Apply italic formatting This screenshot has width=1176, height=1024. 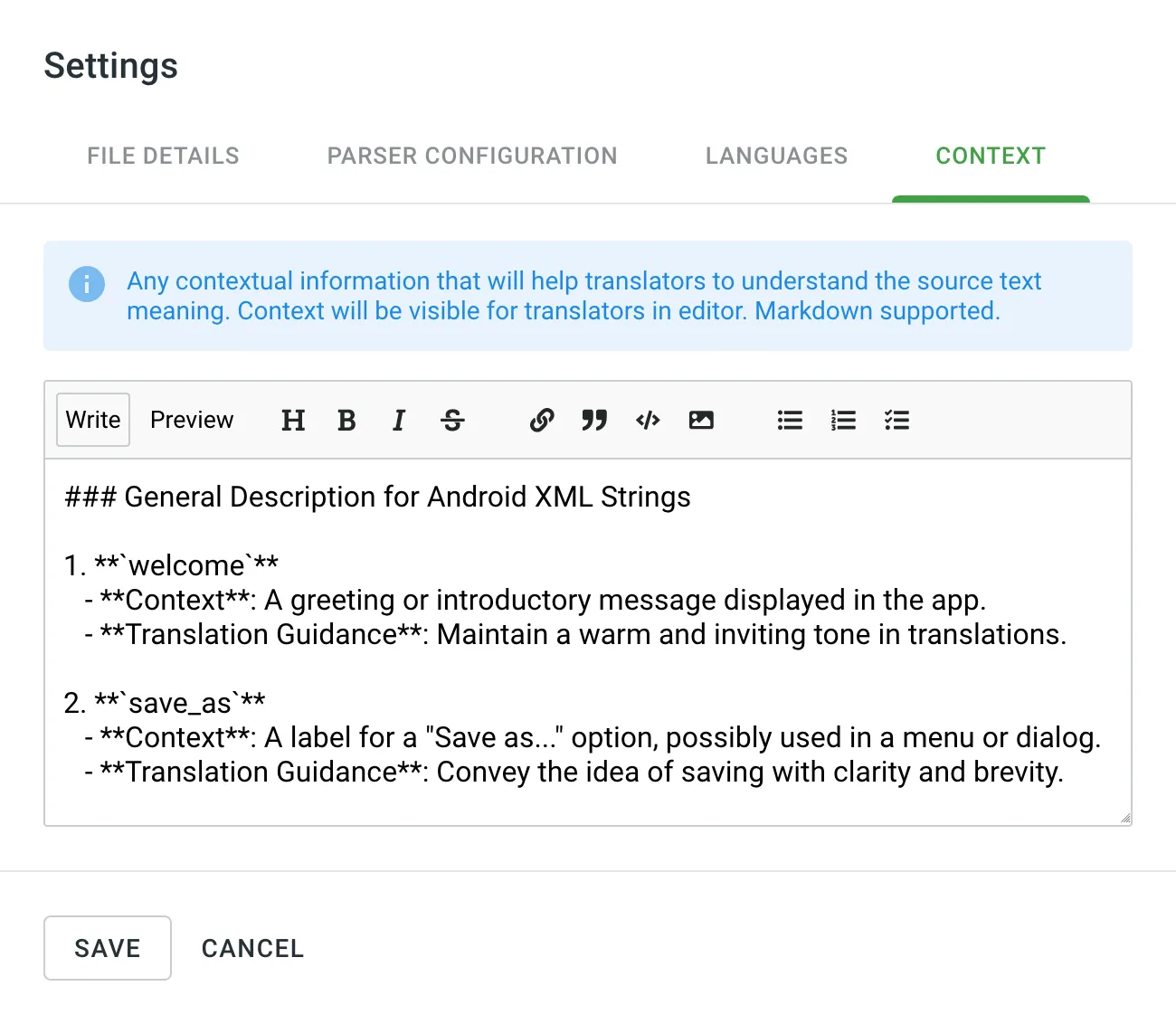[399, 420]
